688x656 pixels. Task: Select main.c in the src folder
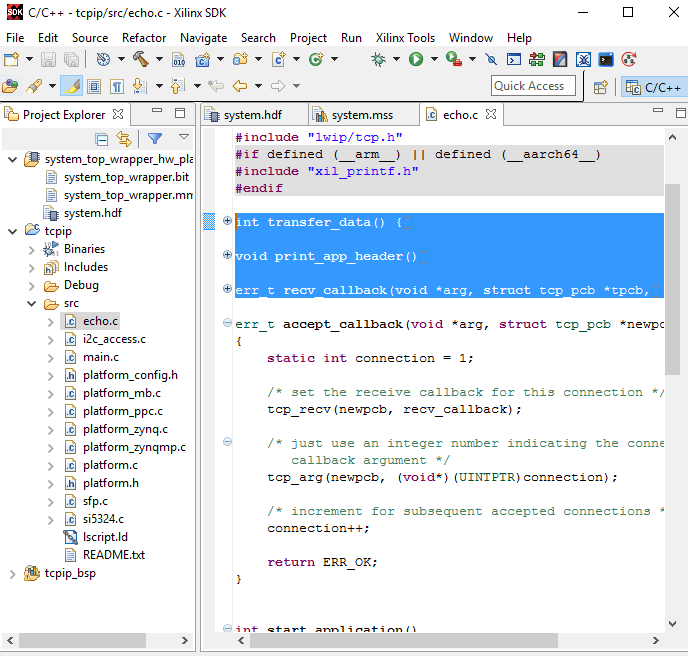click(x=100, y=357)
